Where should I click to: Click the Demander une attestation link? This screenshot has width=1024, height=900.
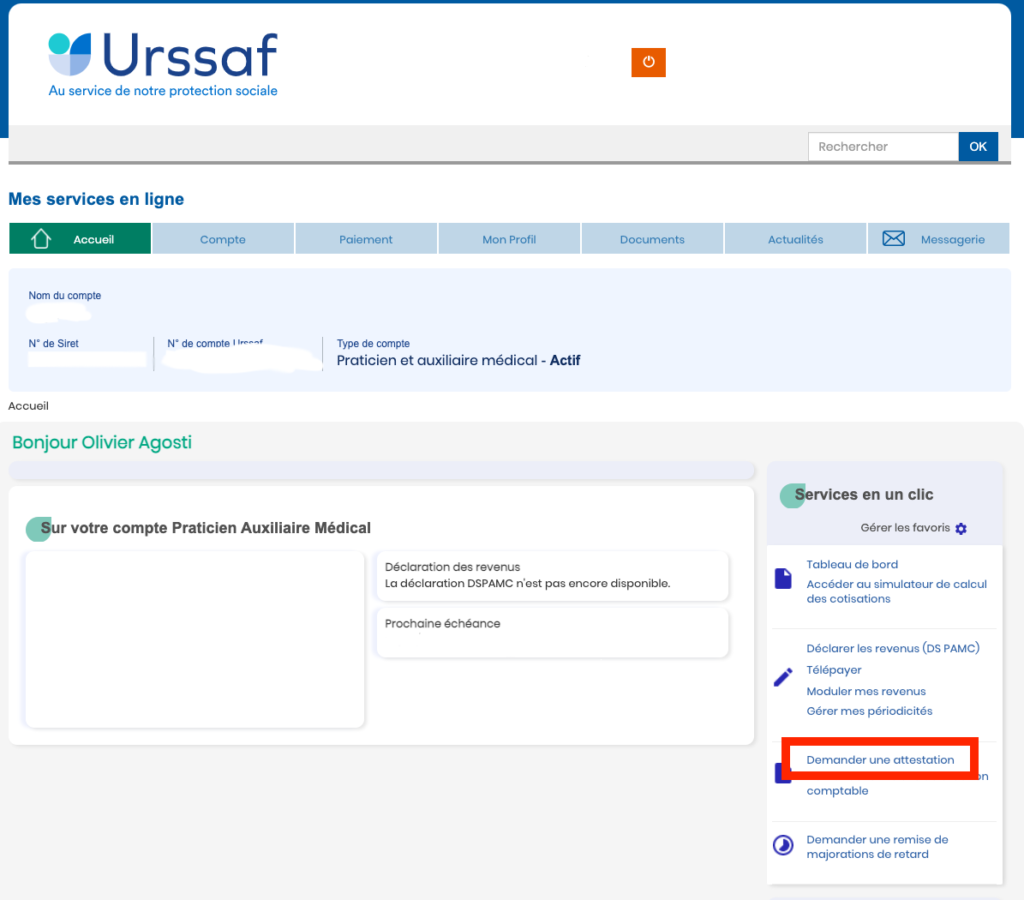point(879,759)
